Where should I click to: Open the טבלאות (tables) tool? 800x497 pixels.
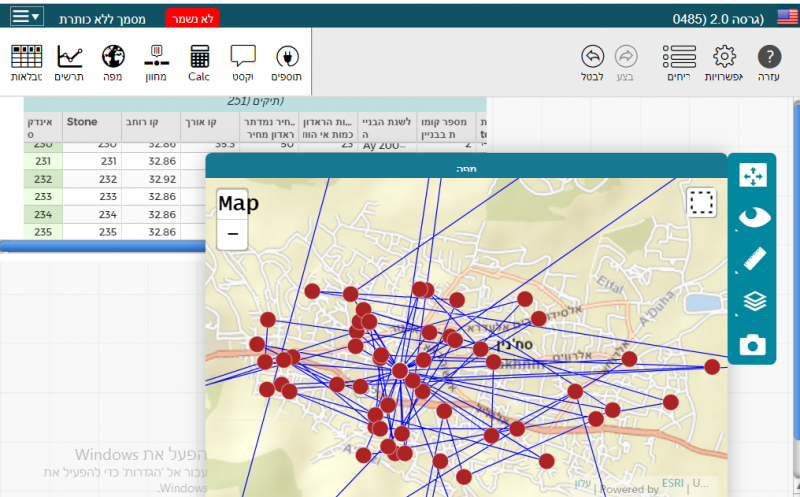pos(26,62)
